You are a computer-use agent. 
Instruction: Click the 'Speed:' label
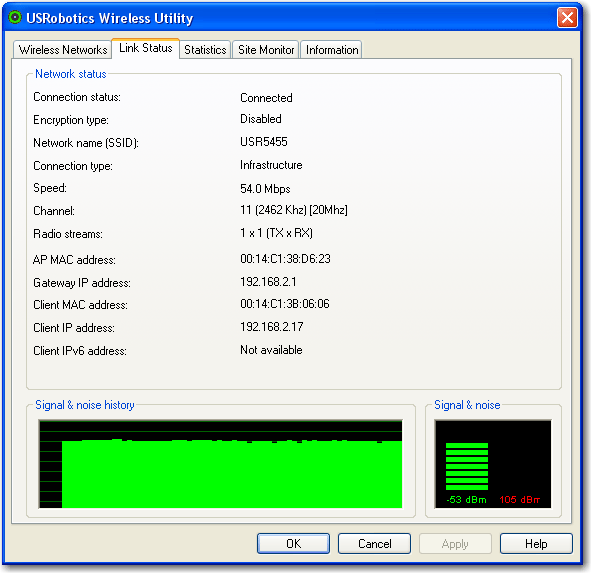[50, 188]
